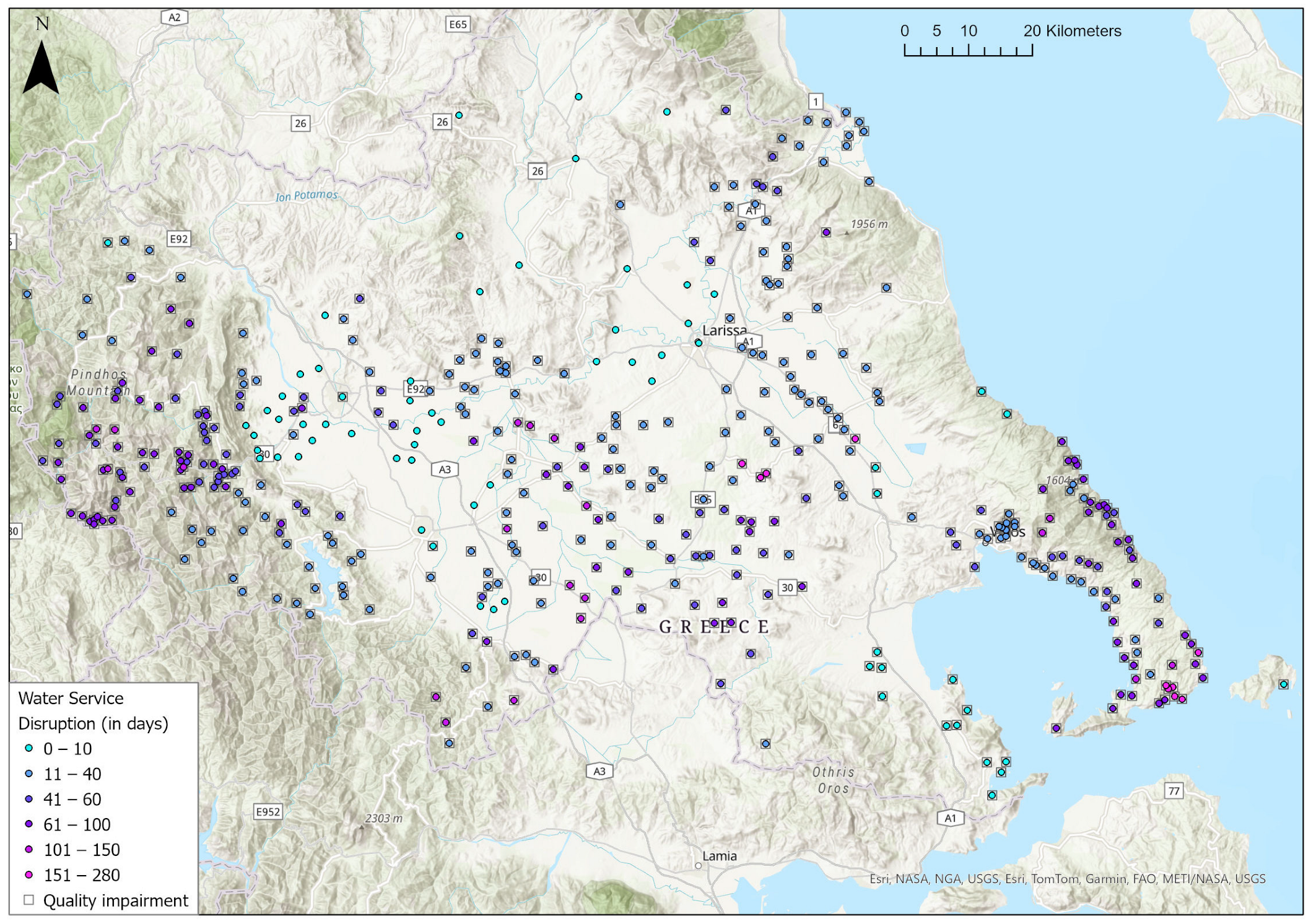Click the E952 road shield
Viewport: 1311px width, 924px height.
pos(268,811)
